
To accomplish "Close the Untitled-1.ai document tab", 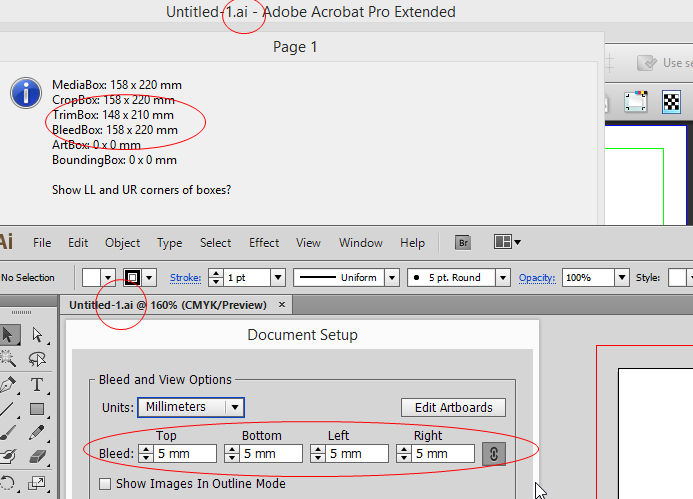I will coord(282,305).
